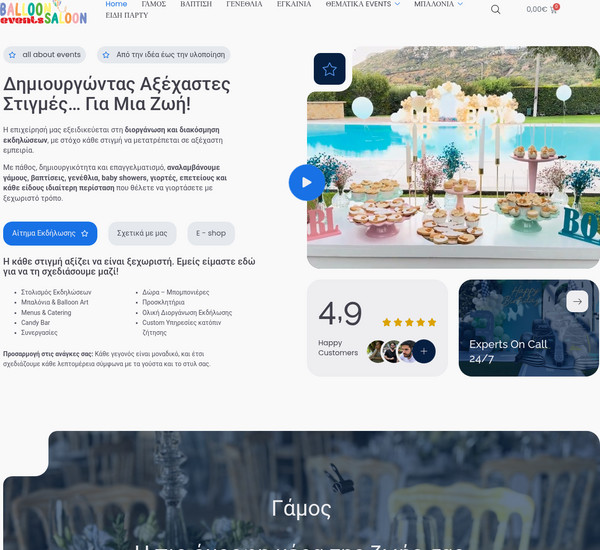Open ΓΕΝΕΘΛΙΑ menu item
Image resolution: width=600 pixels, height=550 pixels.
click(244, 4)
